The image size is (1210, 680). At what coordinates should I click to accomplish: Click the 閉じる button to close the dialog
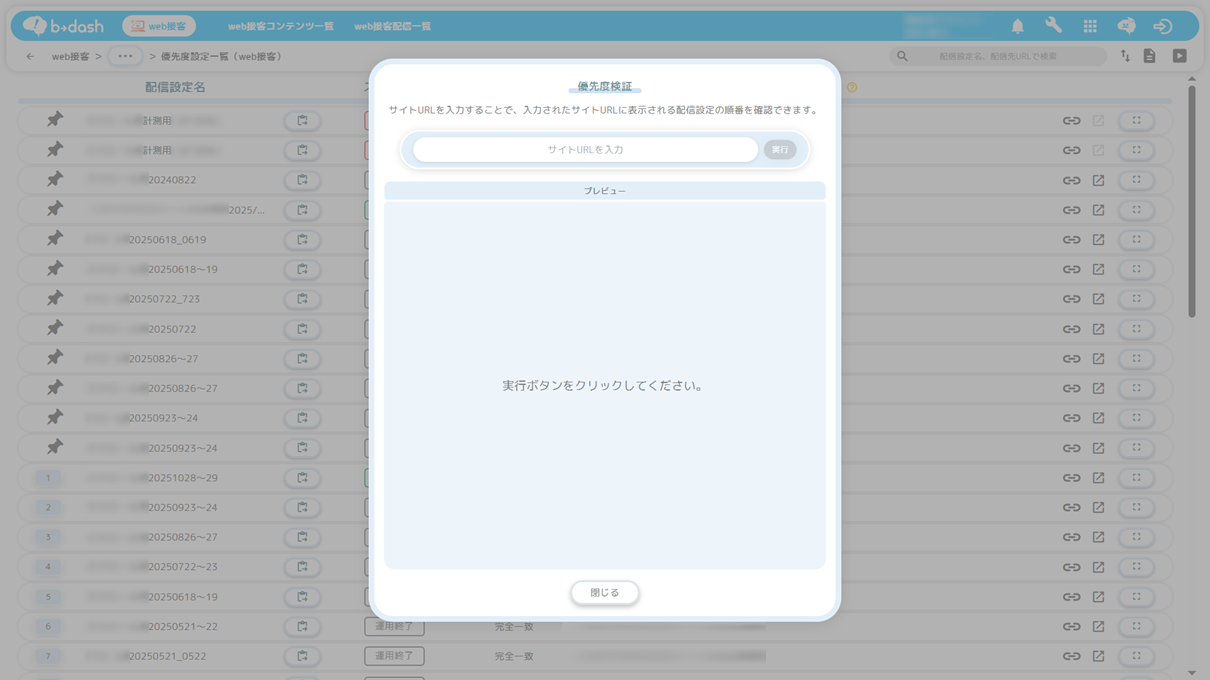(x=605, y=593)
